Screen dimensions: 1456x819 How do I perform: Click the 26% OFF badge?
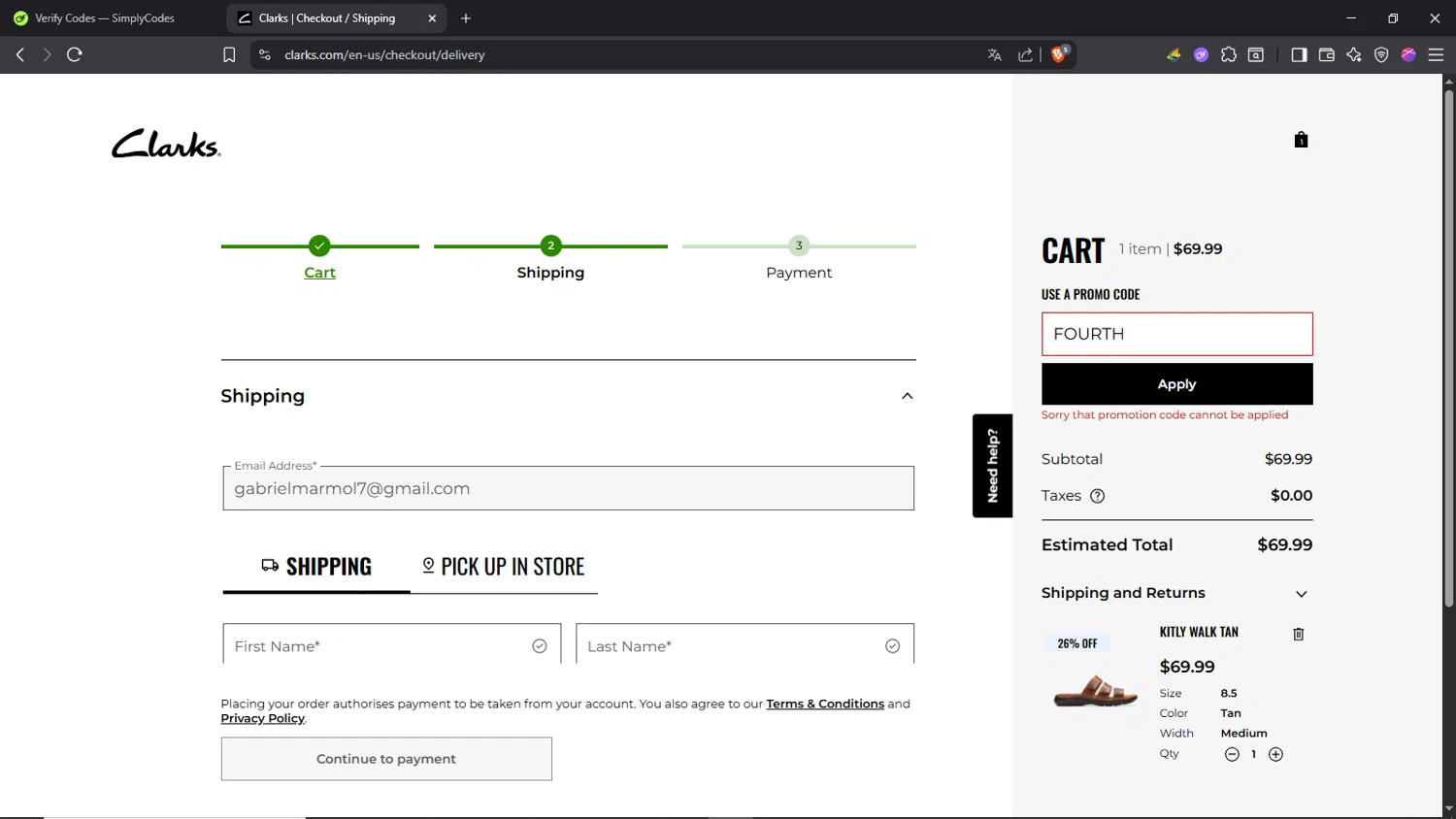tap(1077, 643)
